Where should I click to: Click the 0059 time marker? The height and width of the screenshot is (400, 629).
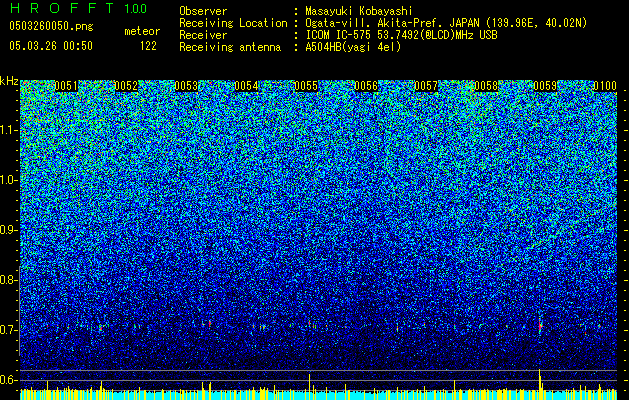point(545,86)
